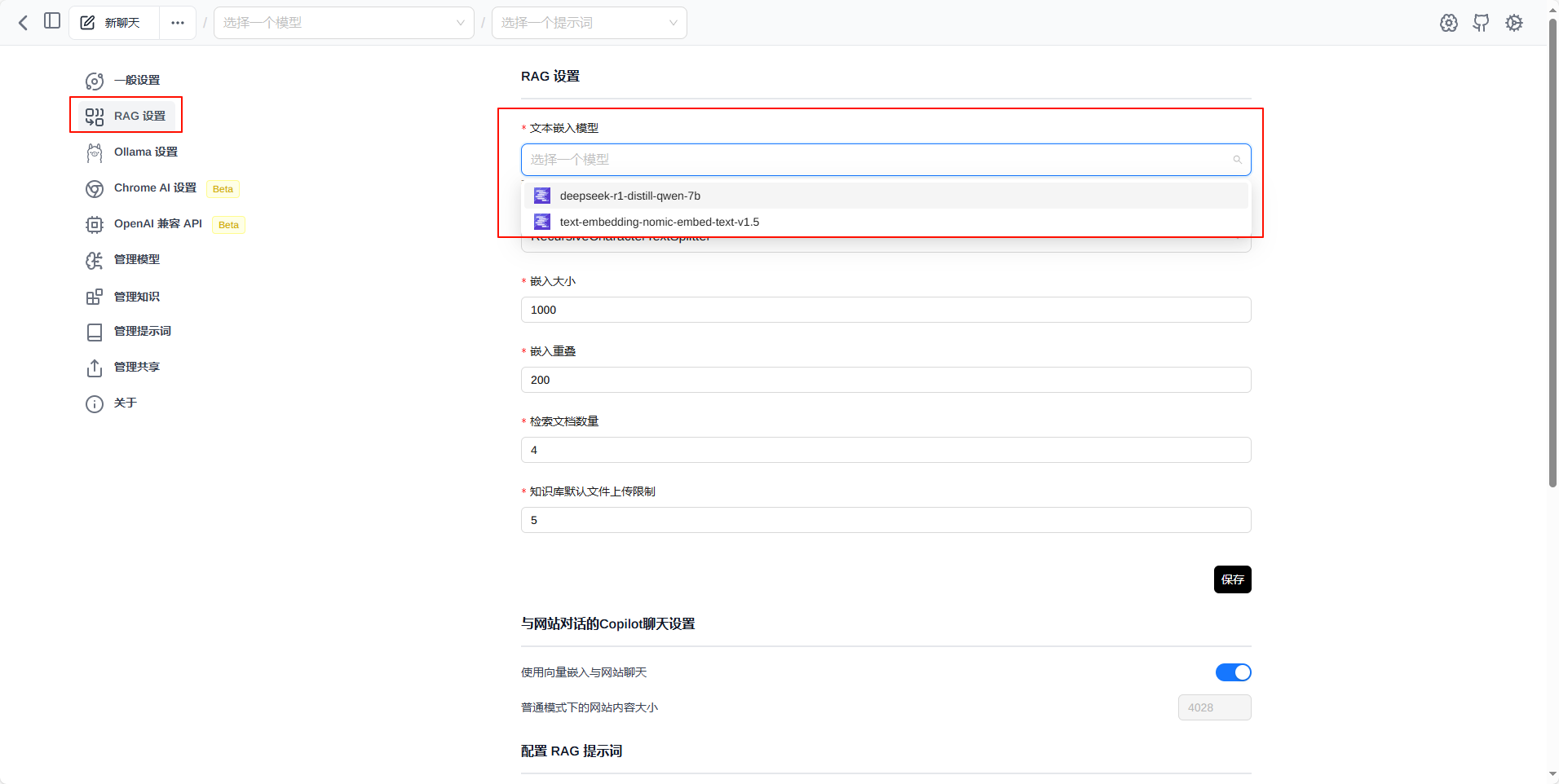Click the settings gear icon

[1514, 23]
